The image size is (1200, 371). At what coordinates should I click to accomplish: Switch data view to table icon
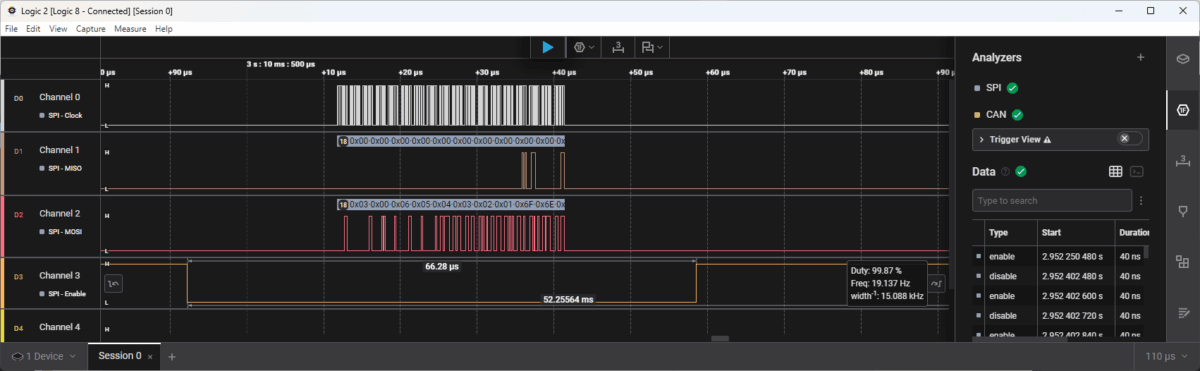[1116, 172]
